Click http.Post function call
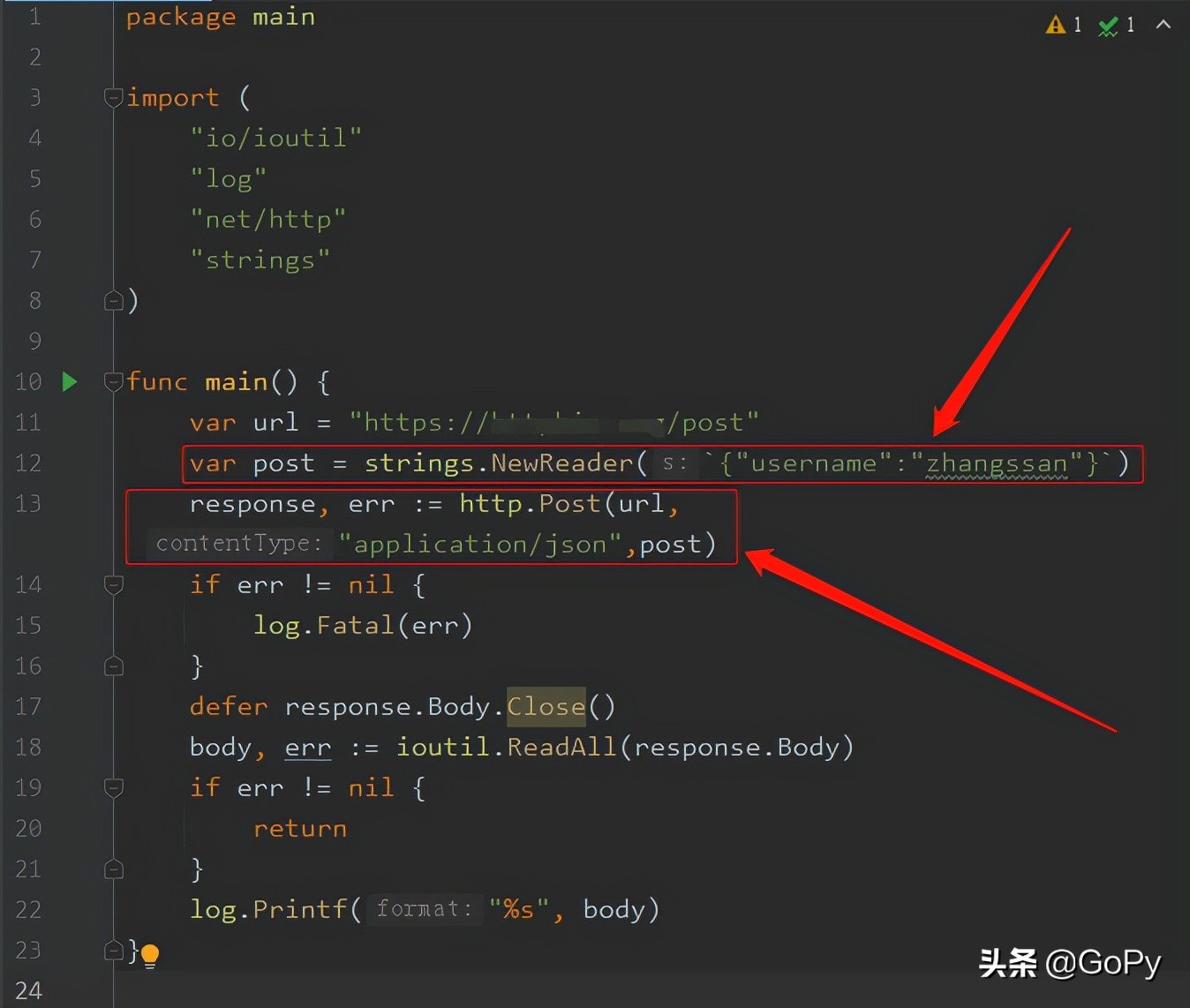 [x=530, y=504]
